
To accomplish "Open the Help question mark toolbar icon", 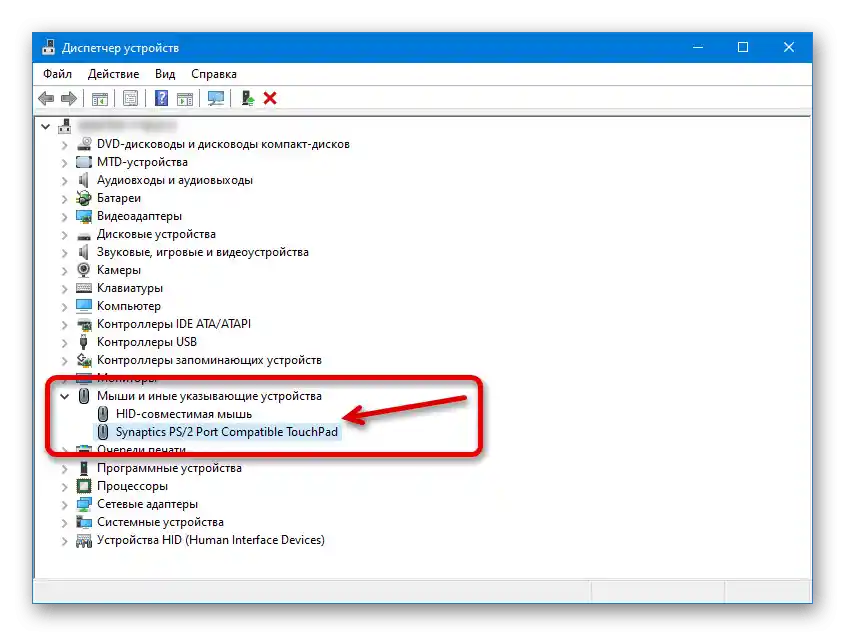I will coord(161,98).
